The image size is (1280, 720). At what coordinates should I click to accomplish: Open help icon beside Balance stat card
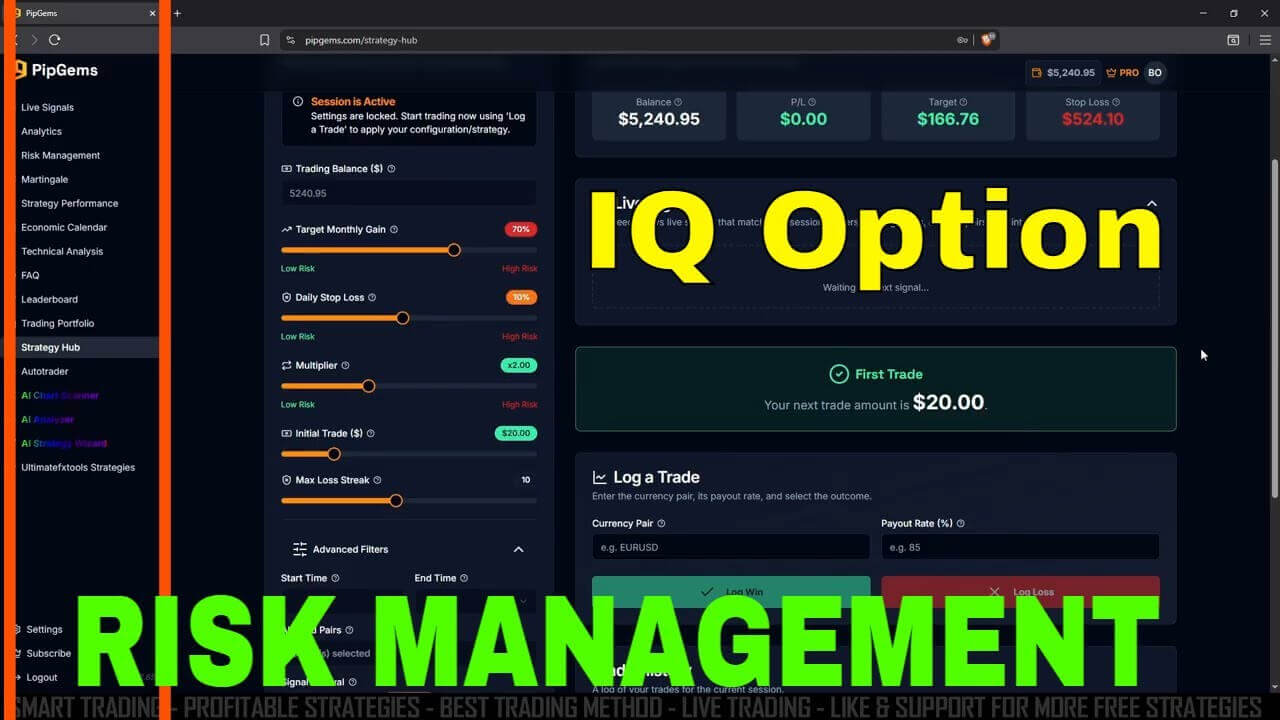[x=678, y=102]
